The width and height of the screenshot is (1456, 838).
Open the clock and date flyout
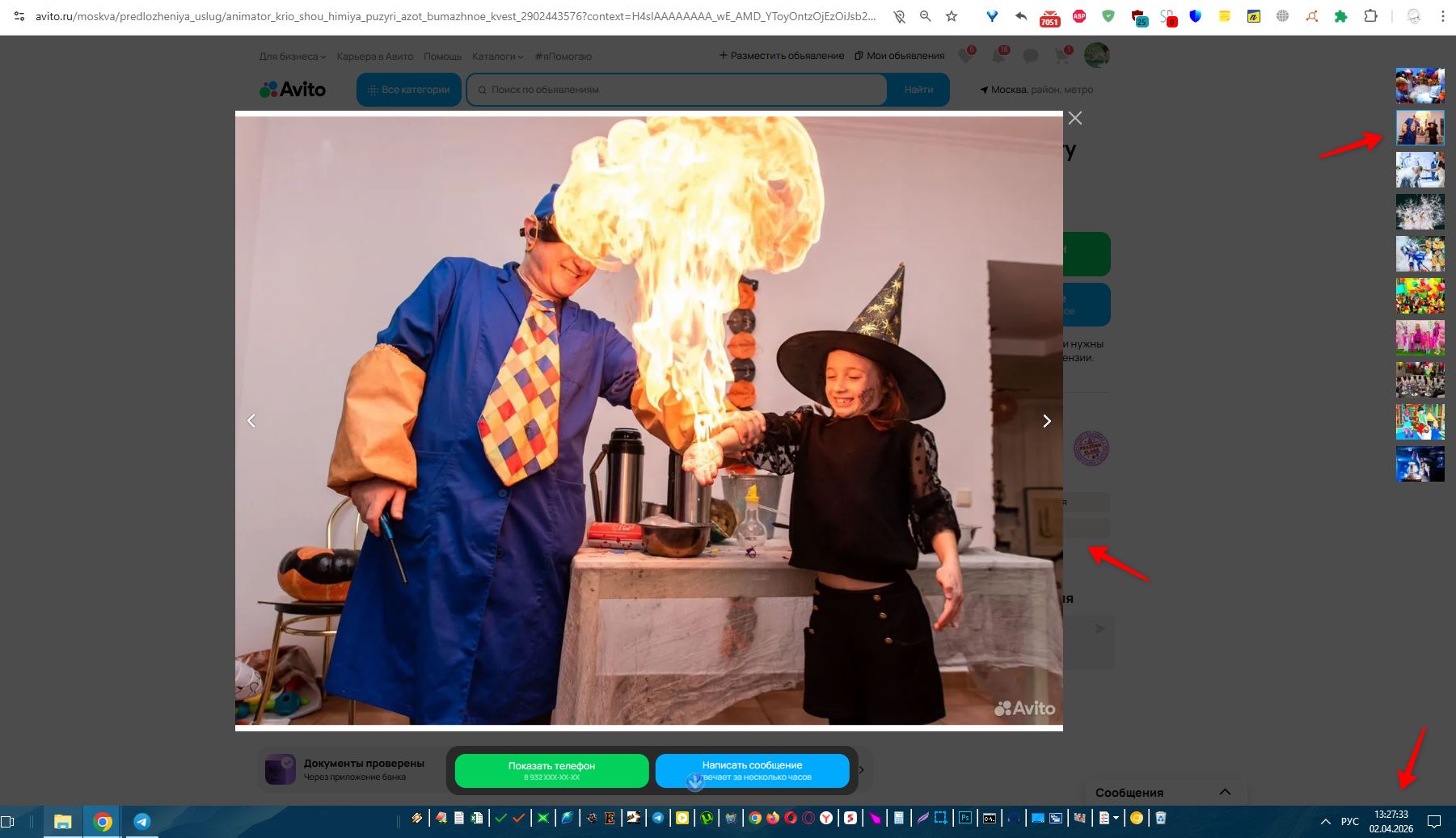pyautogui.click(x=1391, y=822)
